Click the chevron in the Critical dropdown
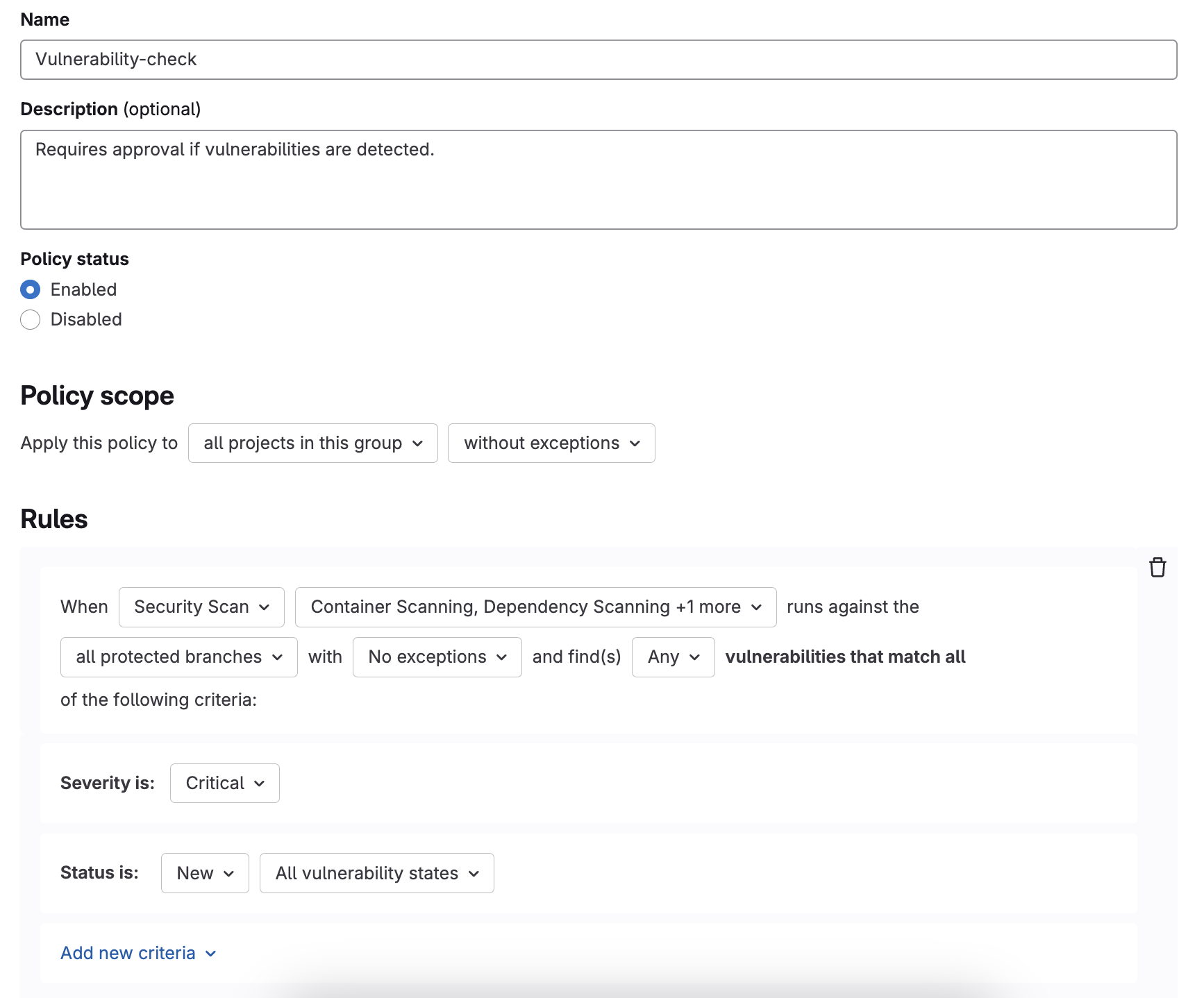The height and width of the screenshot is (998, 1204). (260, 784)
